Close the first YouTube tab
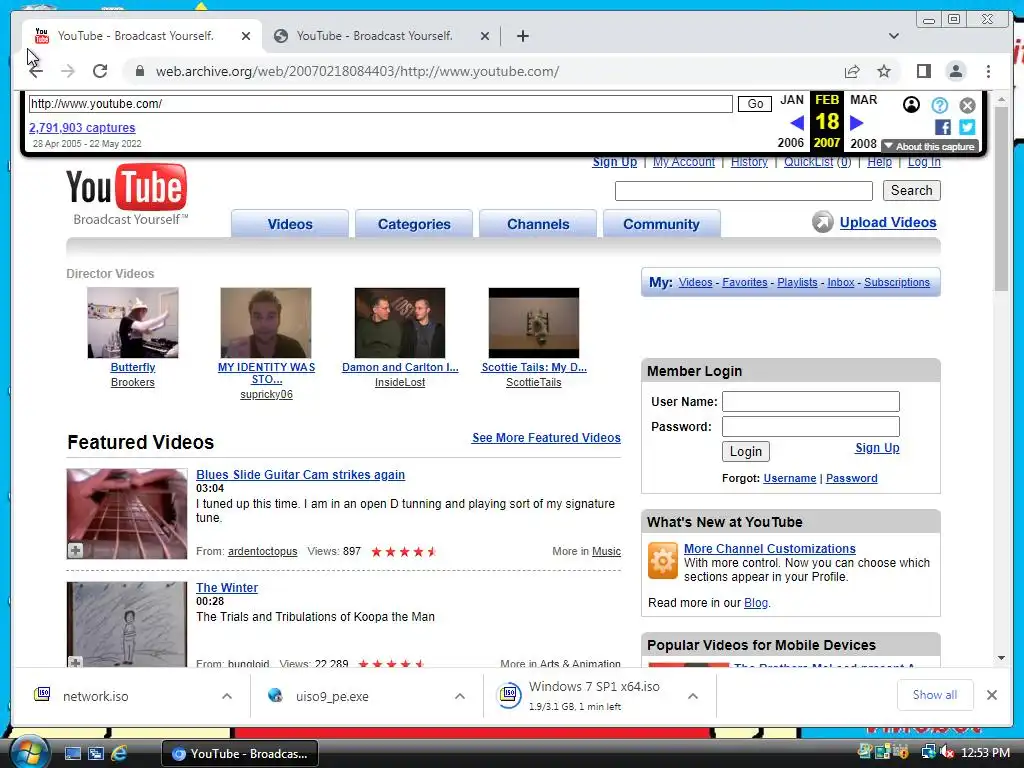This screenshot has width=1024, height=768. point(246,36)
